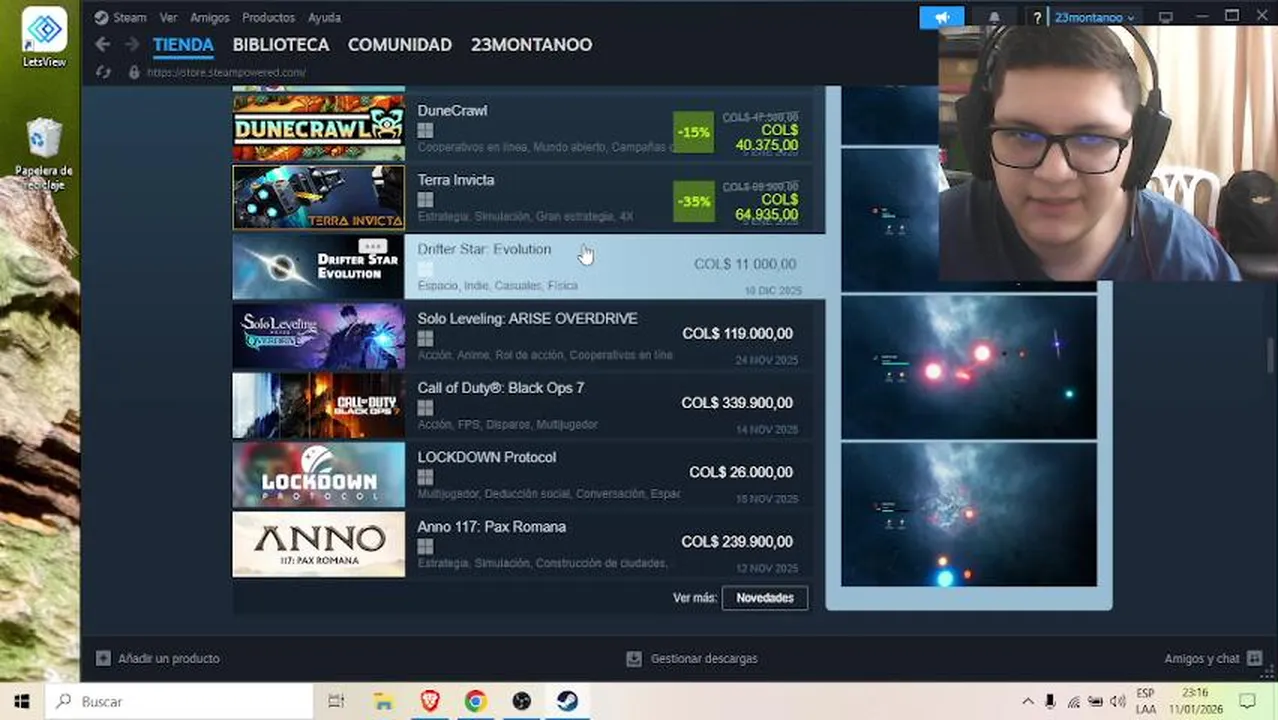This screenshot has height=720, width=1278.
Task: Click the question mark help icon
Action: pos(1037,17)
